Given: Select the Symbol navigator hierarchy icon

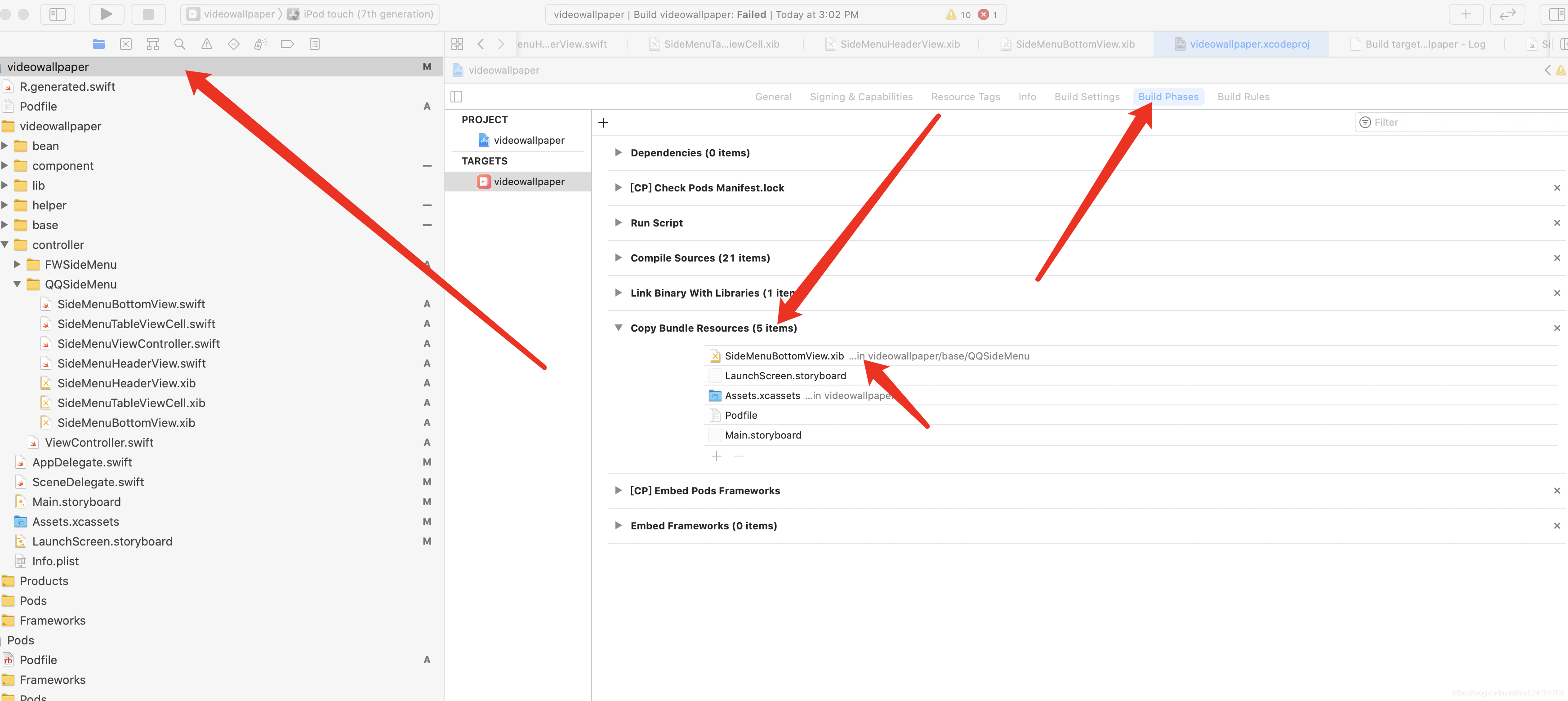Looking at the screenshot, I should click(x=152, y=44).
